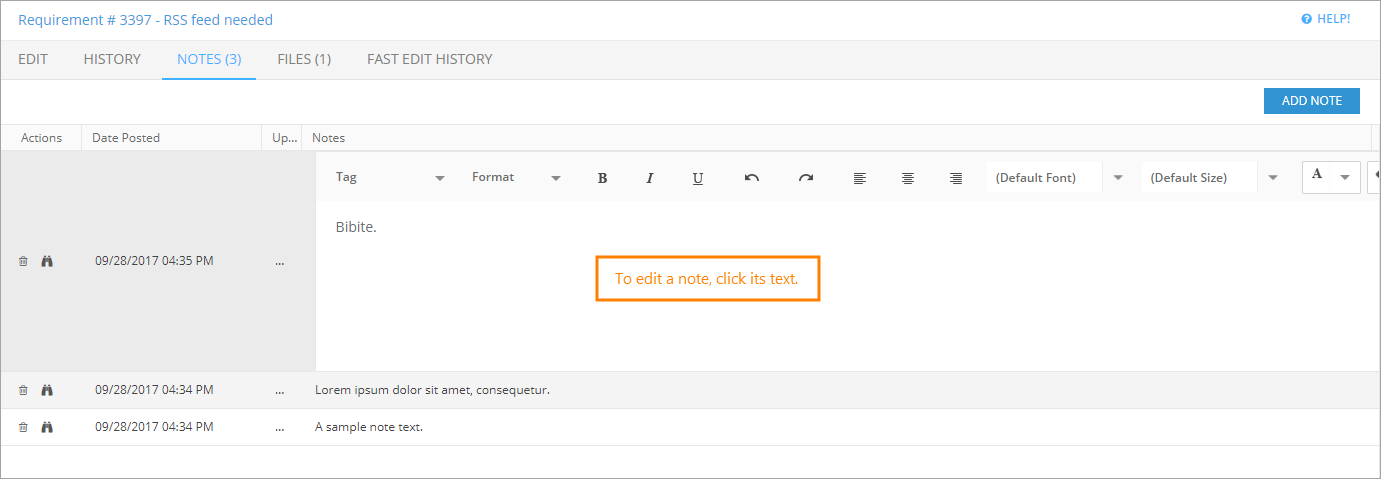Open the Files (1) tab
The height and width of the screenshot is (479, 1381).
[304, 59]
